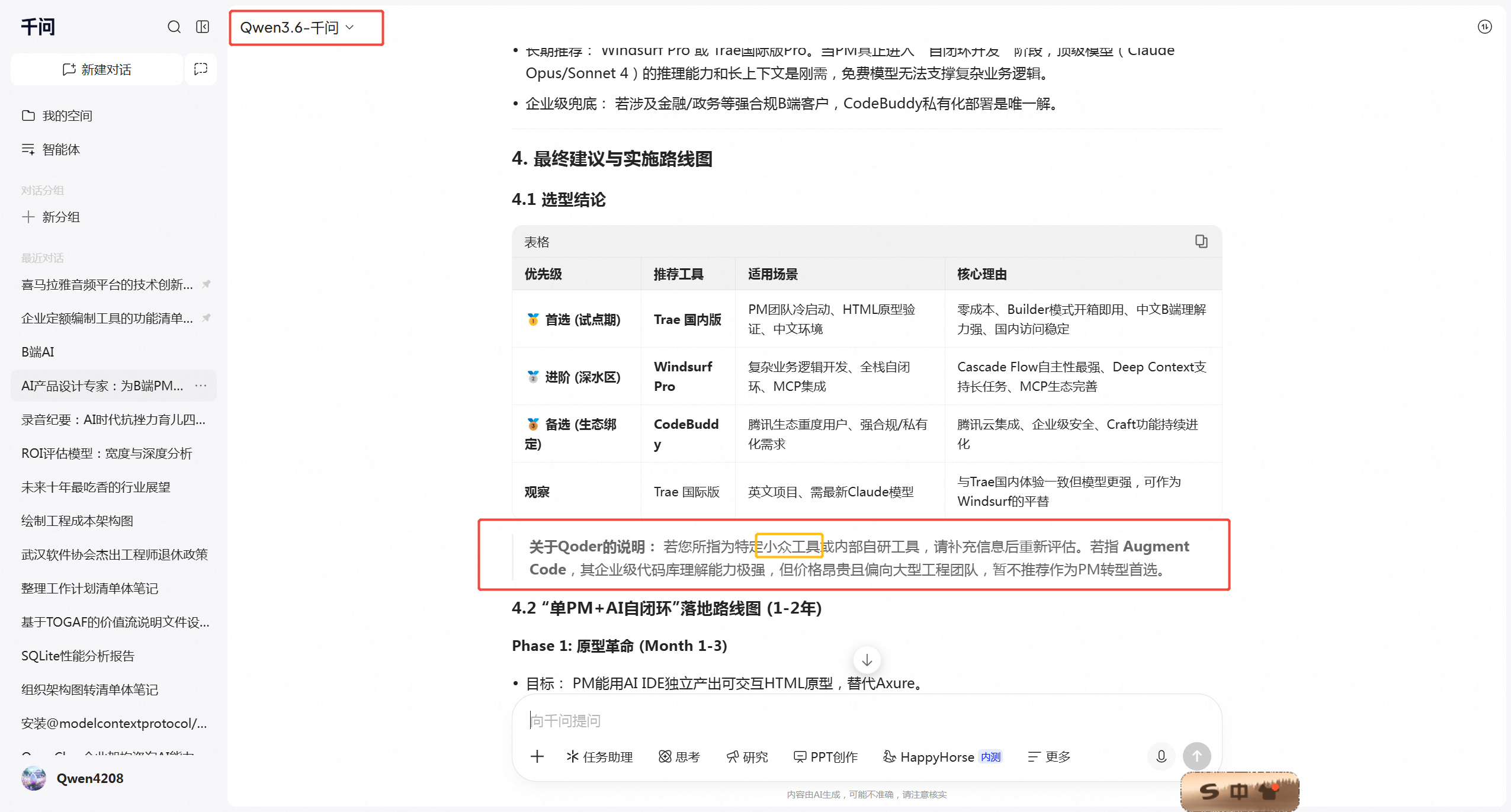Collapse the sidebar with the panel icon
1511x812 pixels.
[203, 27]
